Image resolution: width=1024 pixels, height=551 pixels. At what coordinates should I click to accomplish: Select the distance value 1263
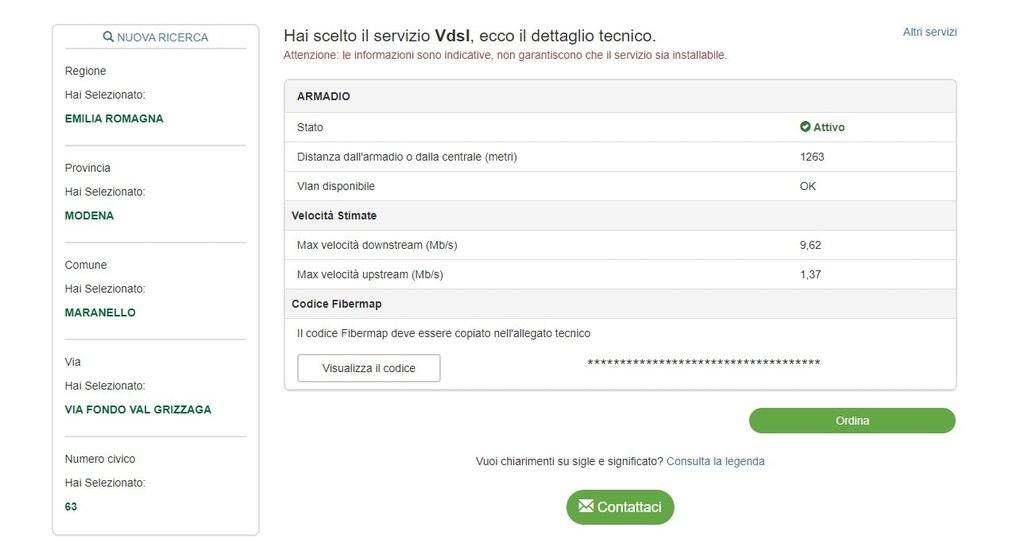point(812,157)
